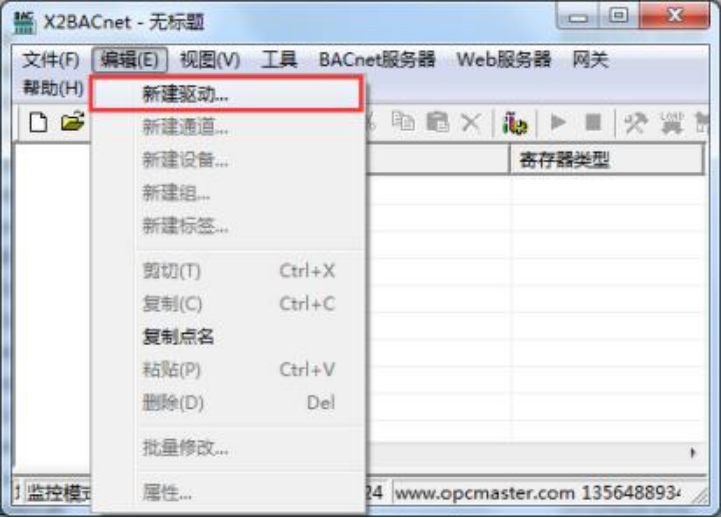Click the Paste toolbar icon

click(x=437, y=122)
